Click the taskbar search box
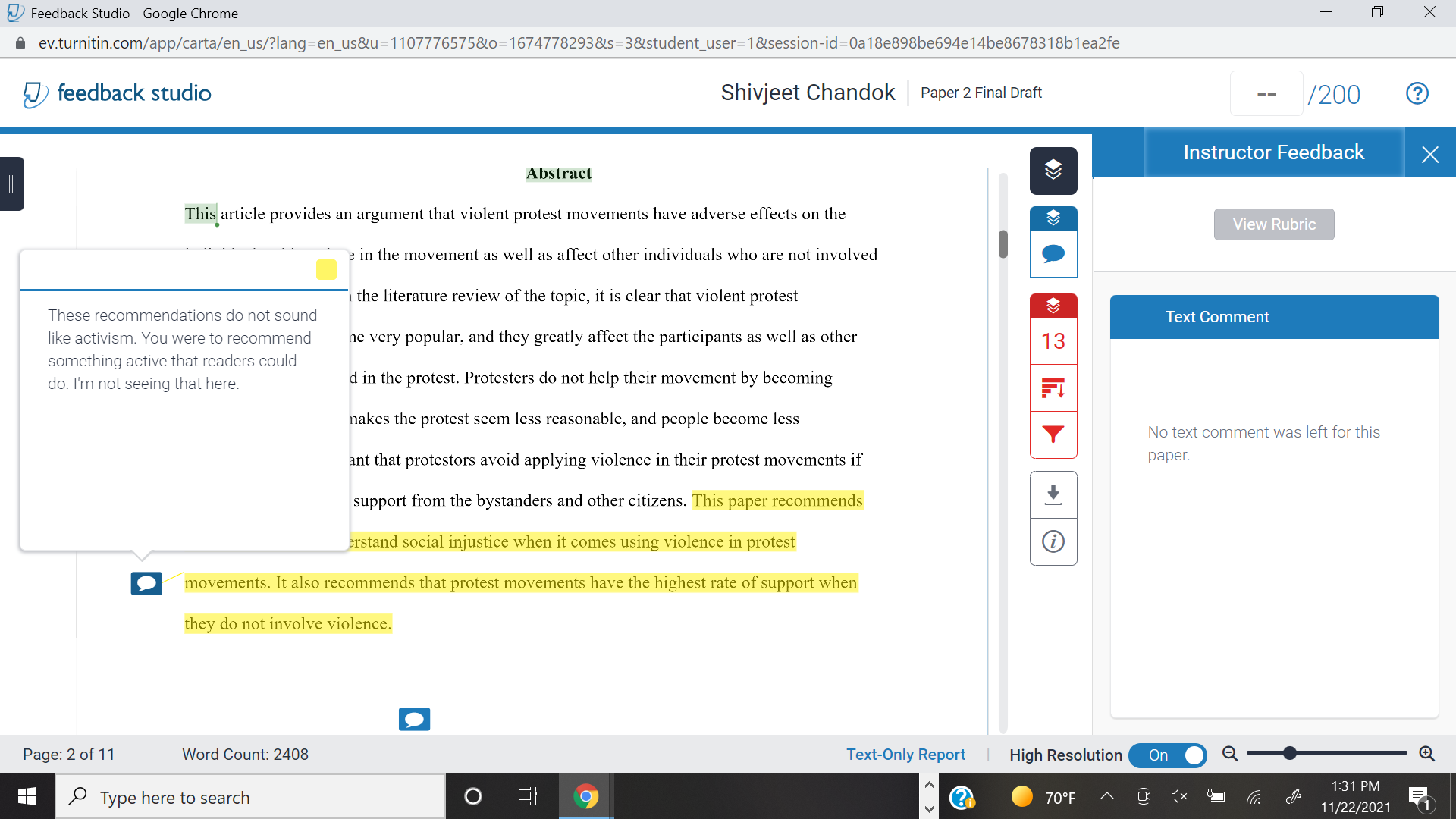Viewport: 1456px width, 819px height. tap(250, 797)
